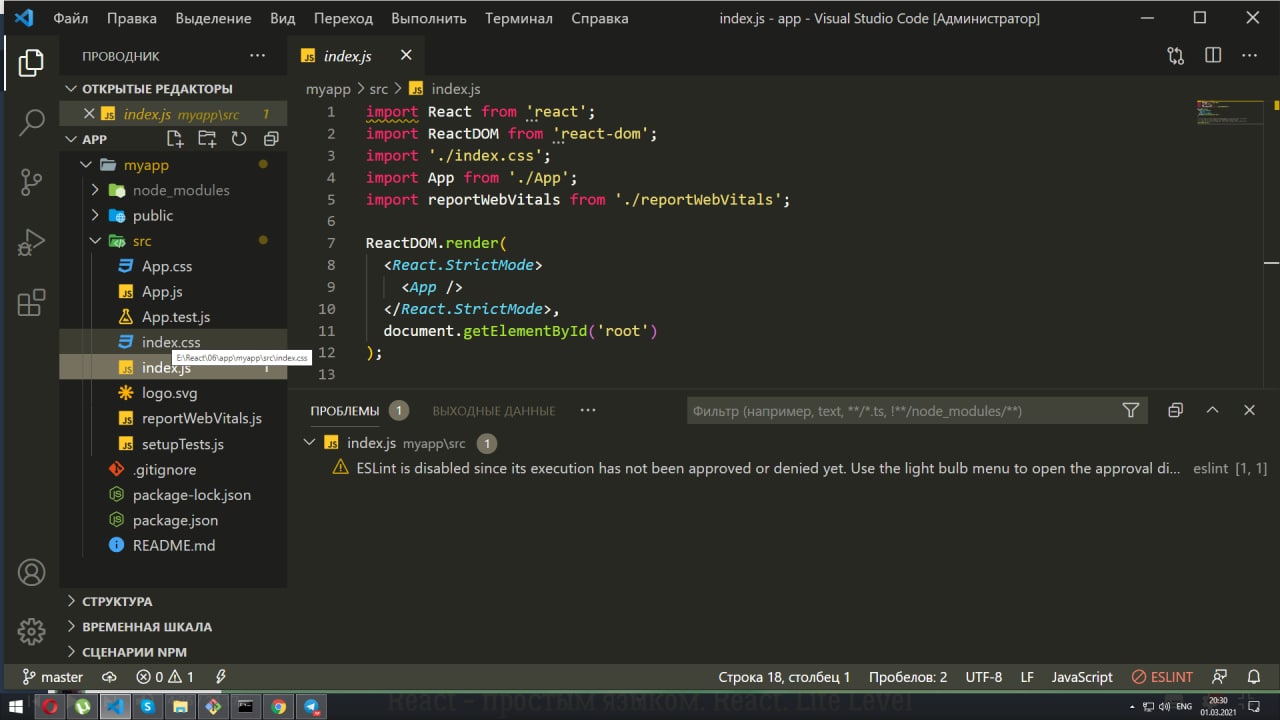Open Telegram from the Windows taskbar
Screen dimensions: 1280x720
(x=311, y=706)
